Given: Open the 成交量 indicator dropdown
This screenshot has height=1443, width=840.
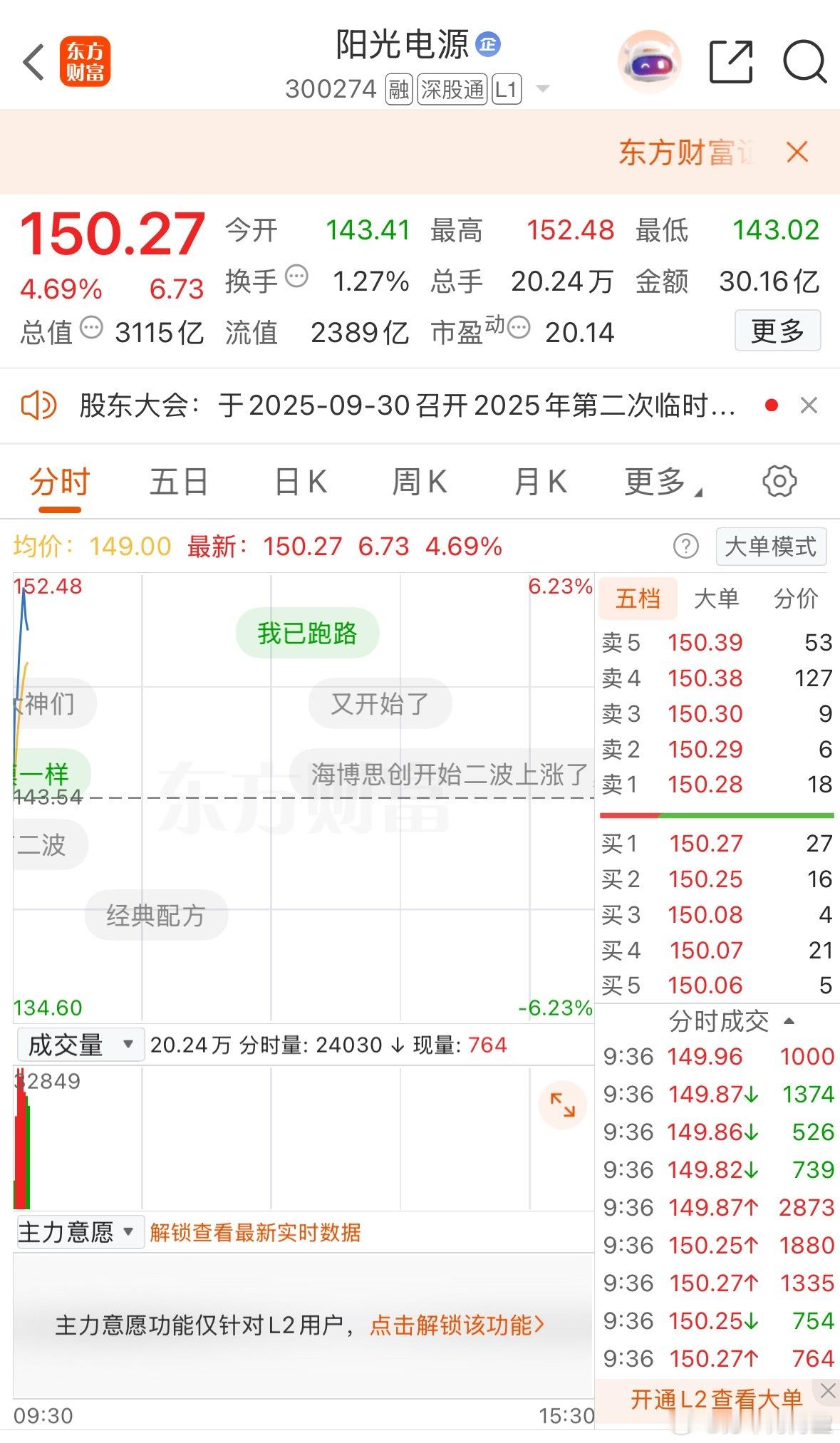Looking at the screenshot, I should click(x=81, y=1045).
